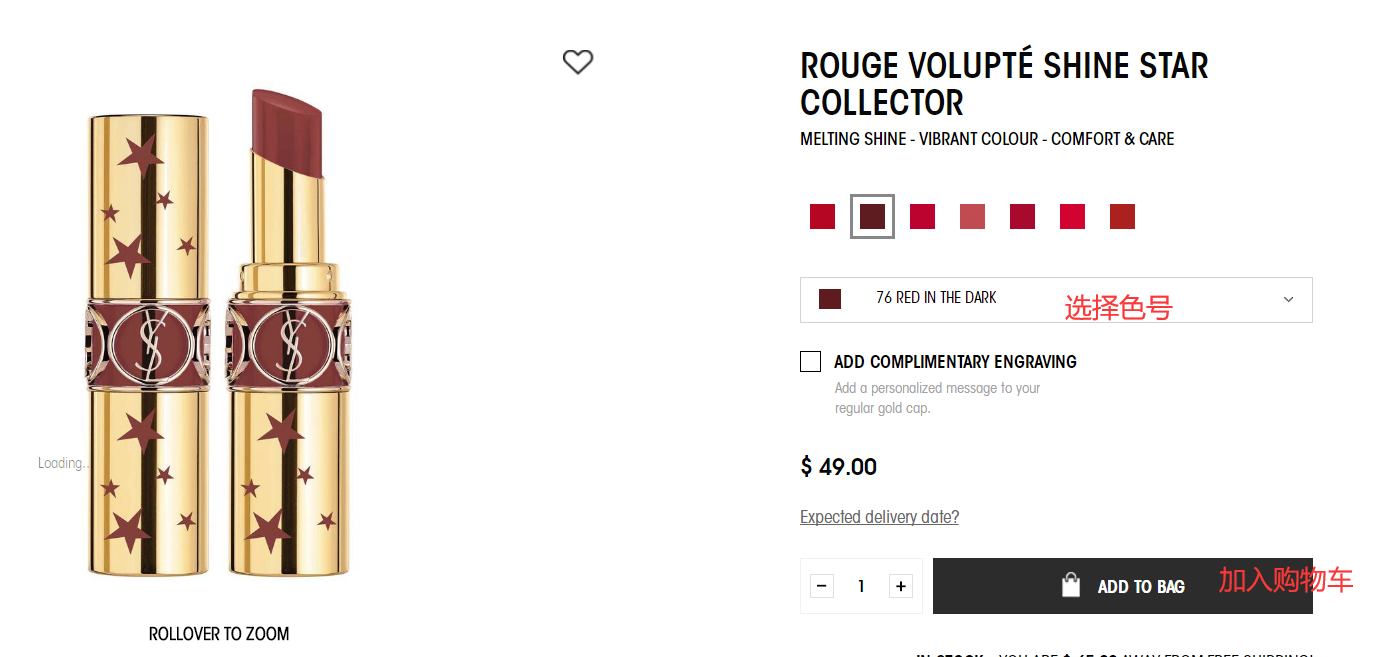Click the heart wishlist icon
The image size is (1387, 657).
[x=578, y=62]
